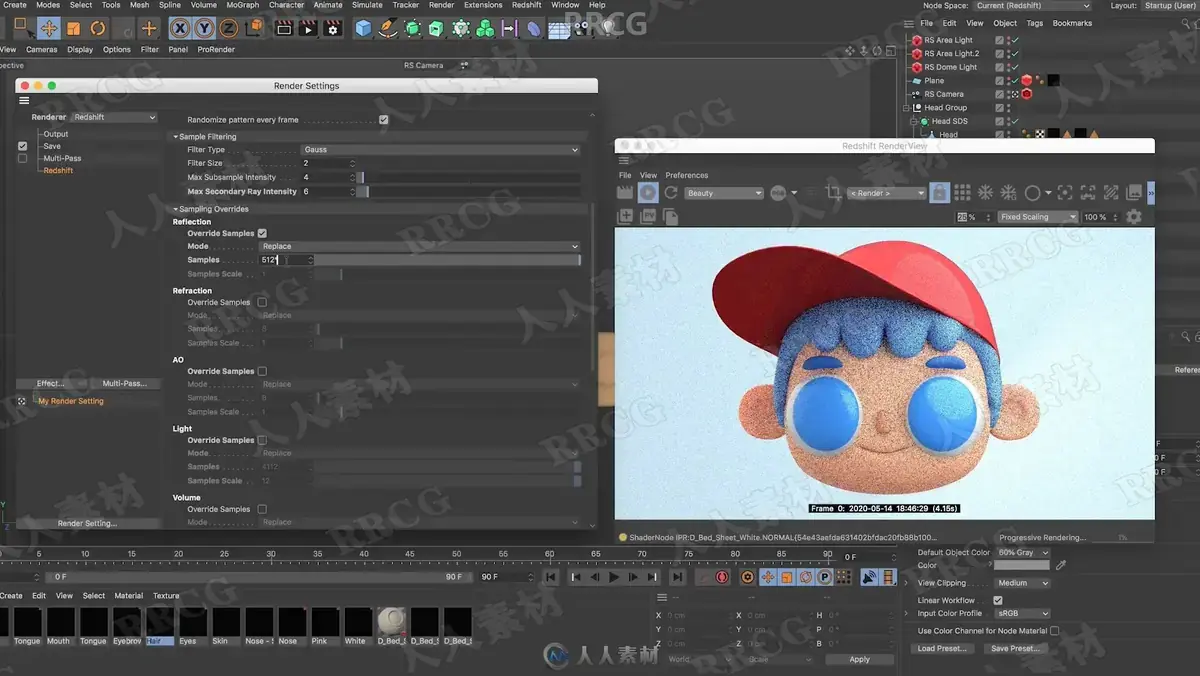The image size is (1200, 676).
Task: Open the Renderer dropdown set to Redshift
Action: click(x=115, y=117)
